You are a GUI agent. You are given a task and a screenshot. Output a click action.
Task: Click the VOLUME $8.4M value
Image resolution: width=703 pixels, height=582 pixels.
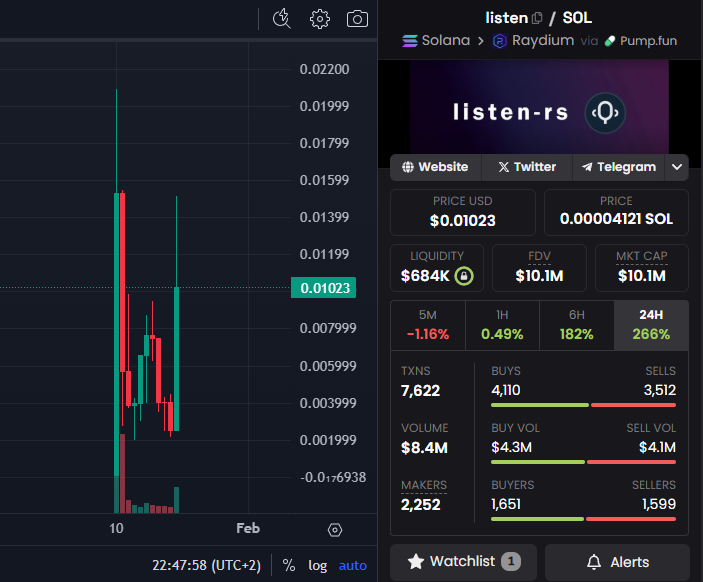pos(424,448)
